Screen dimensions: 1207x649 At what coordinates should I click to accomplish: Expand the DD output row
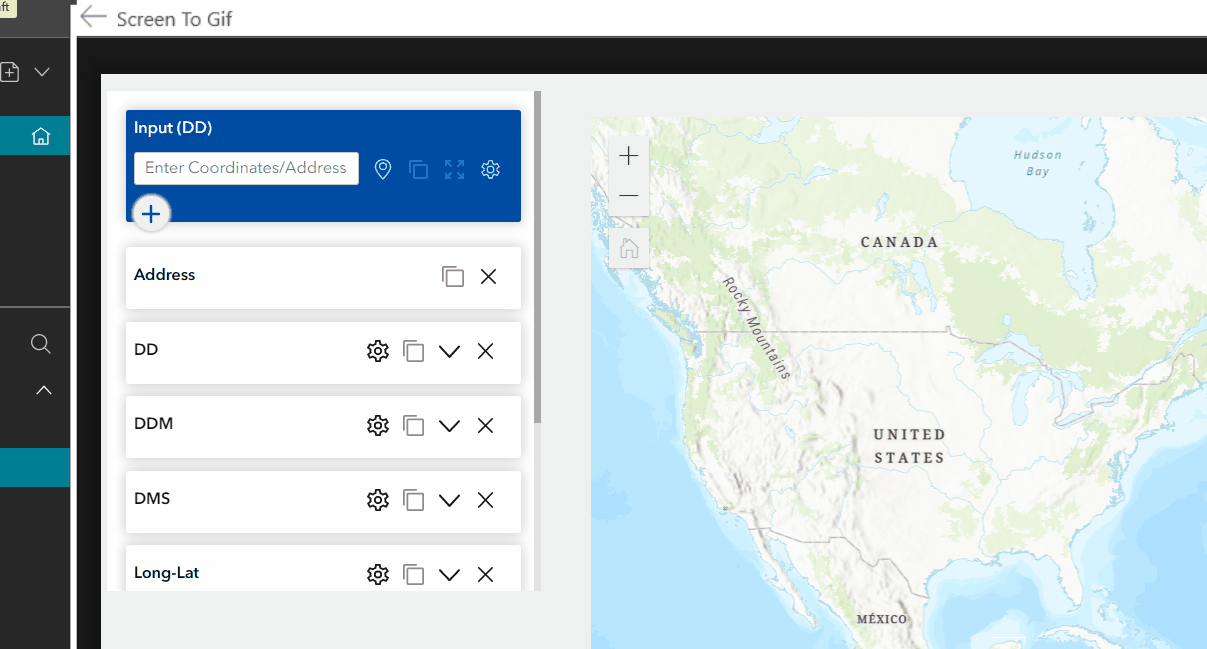tap(449, 351)
